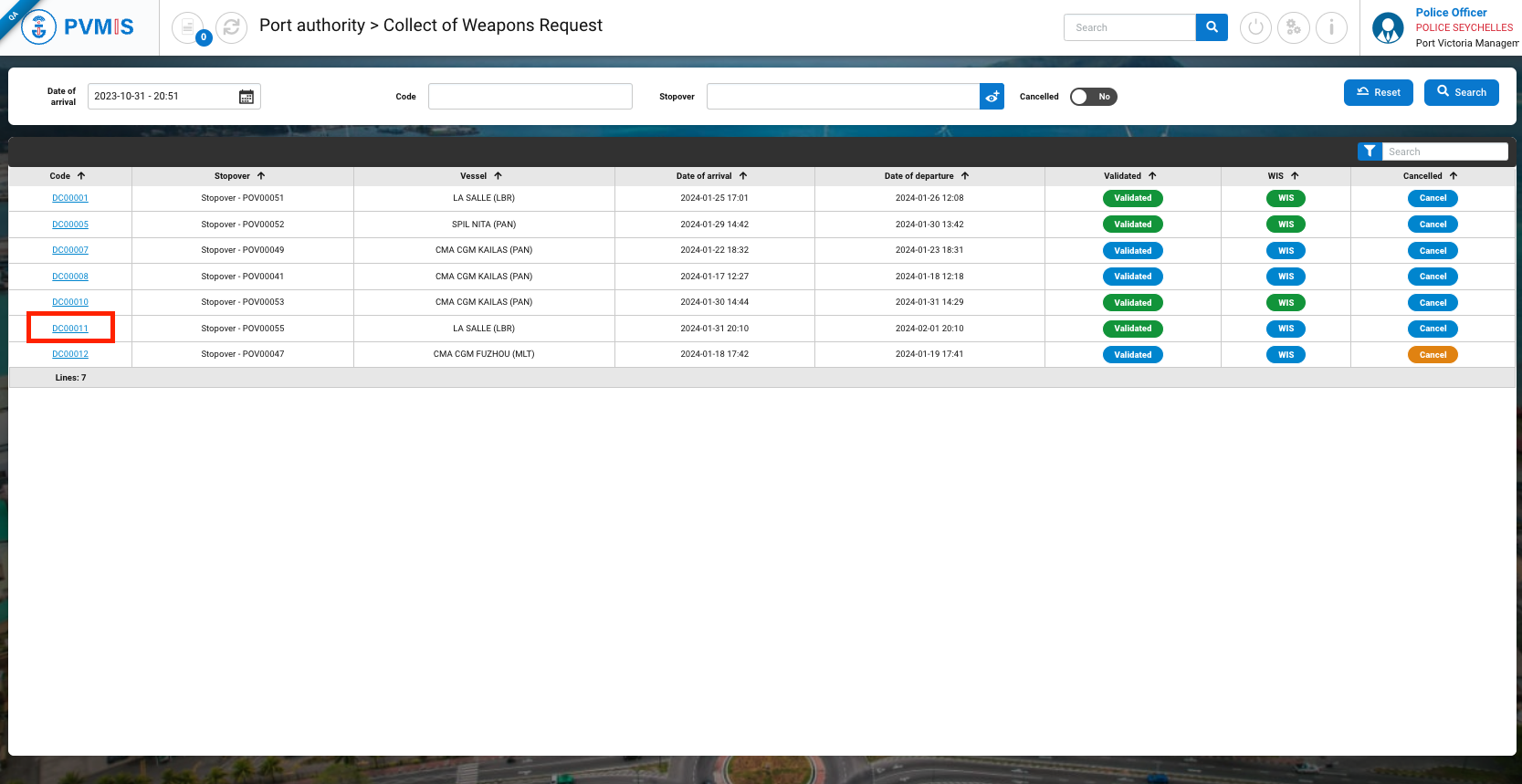The image size is (1522, 784).
Task: Click the Code filter input field
Action: point(530,97)
